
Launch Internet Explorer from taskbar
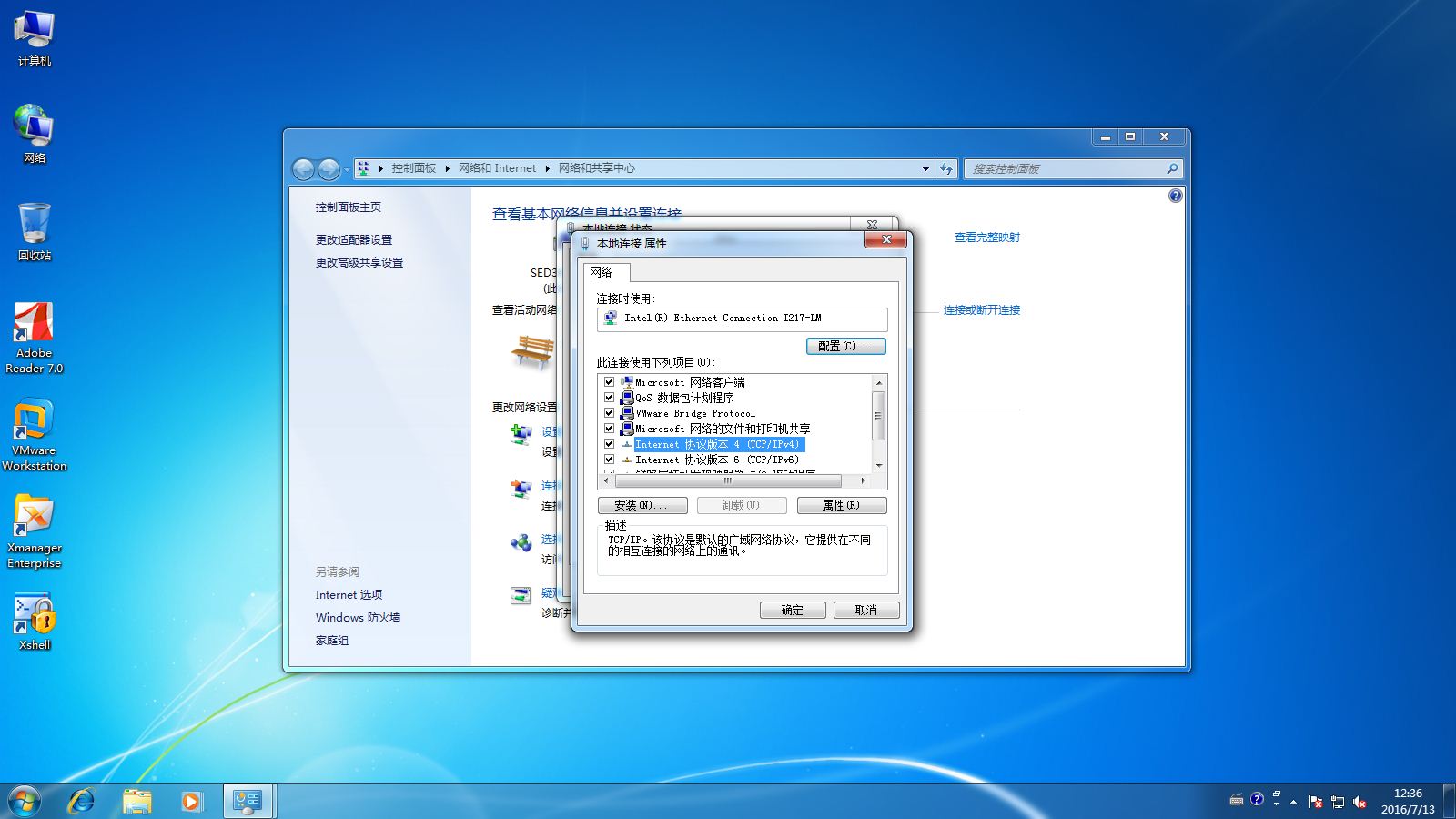click(82, 801)
